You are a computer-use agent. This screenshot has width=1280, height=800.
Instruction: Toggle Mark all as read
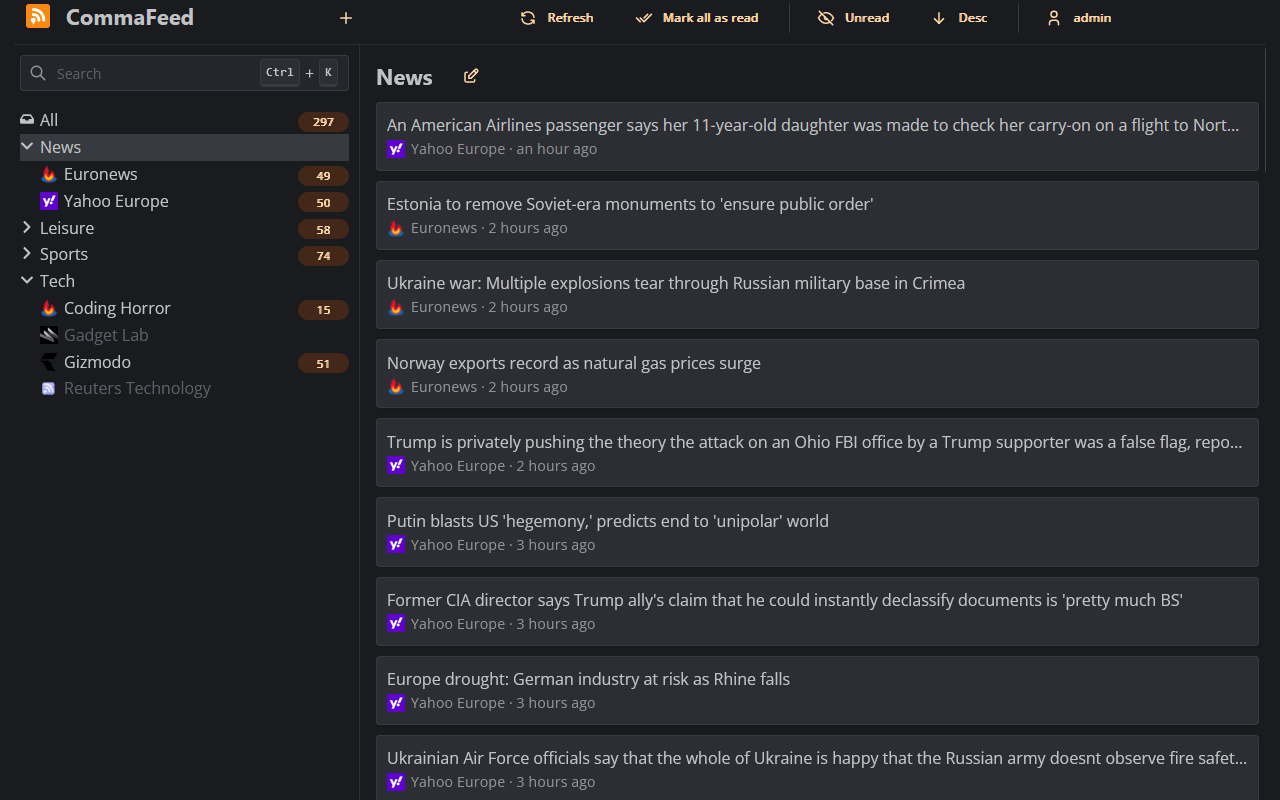pos(697,17)
